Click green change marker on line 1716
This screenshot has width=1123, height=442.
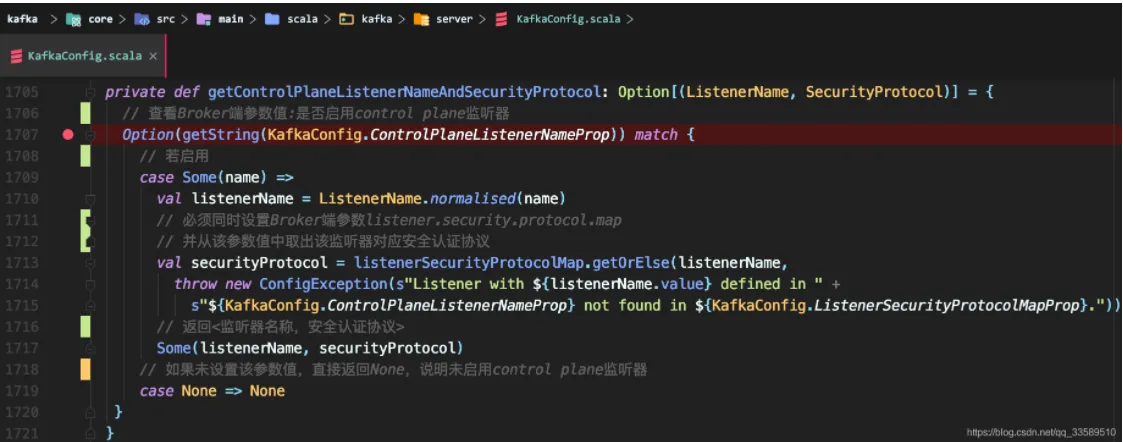[x=85, y=327]
